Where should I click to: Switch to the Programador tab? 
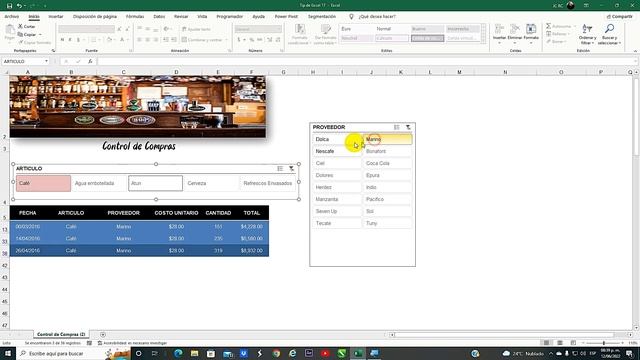coord(229,17)
